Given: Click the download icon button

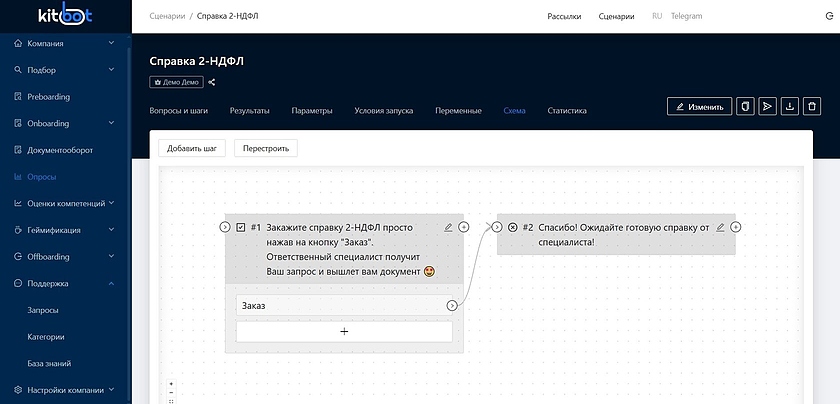Looking at the screenshot, I should click(x=790, y=106).
